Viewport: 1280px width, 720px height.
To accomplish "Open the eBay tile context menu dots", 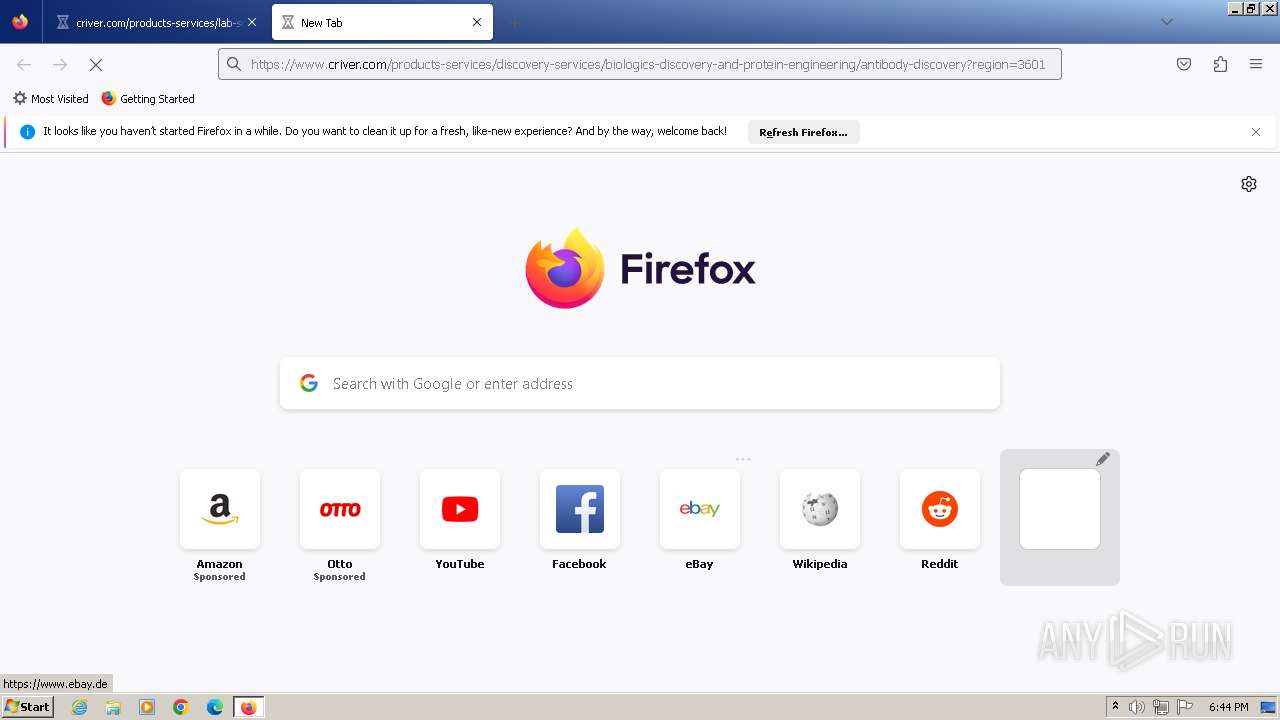I will click(743, 459).
